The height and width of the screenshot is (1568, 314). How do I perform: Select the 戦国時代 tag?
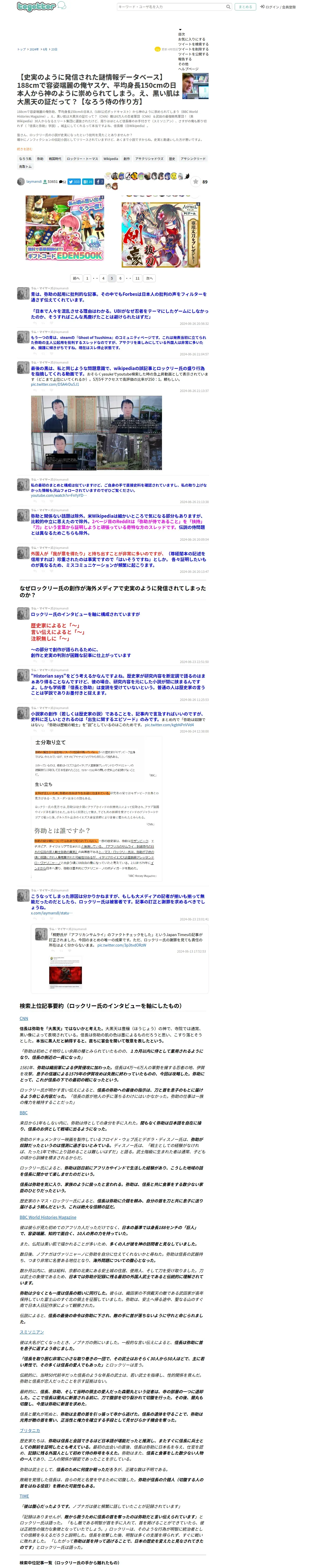(x=55, y=158)
